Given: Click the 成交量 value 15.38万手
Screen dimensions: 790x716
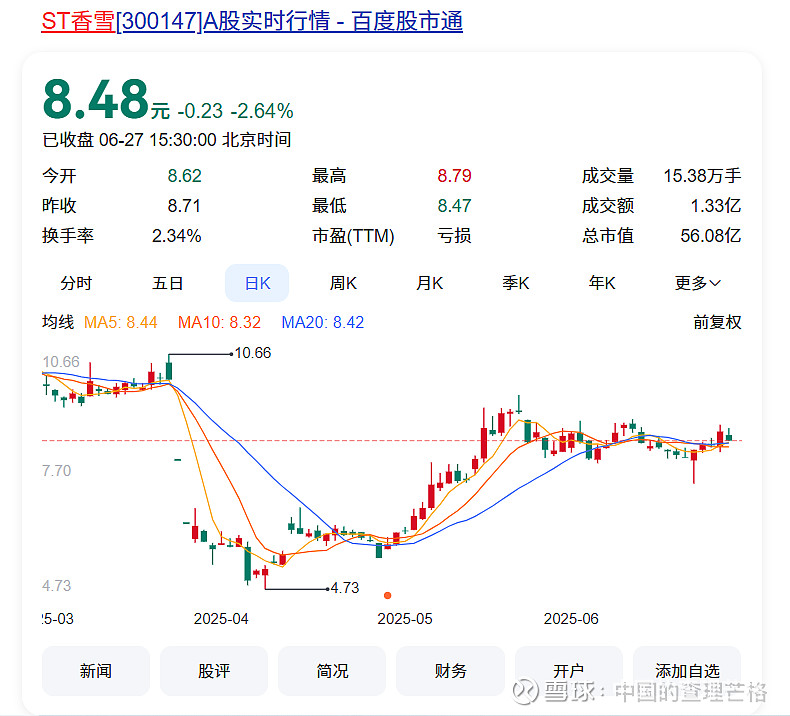Looking at the screenshot, I should pyautogui.click(x=702, y=176).
